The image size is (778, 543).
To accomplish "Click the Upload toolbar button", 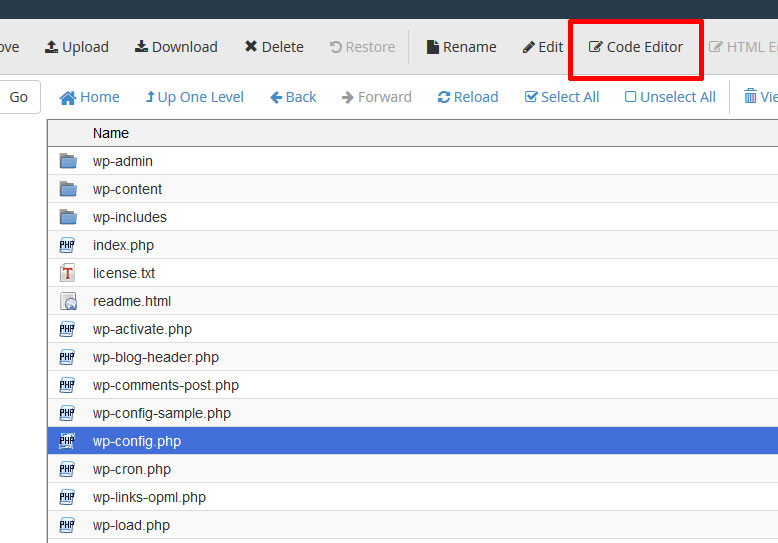I will [x=77, y=47].
